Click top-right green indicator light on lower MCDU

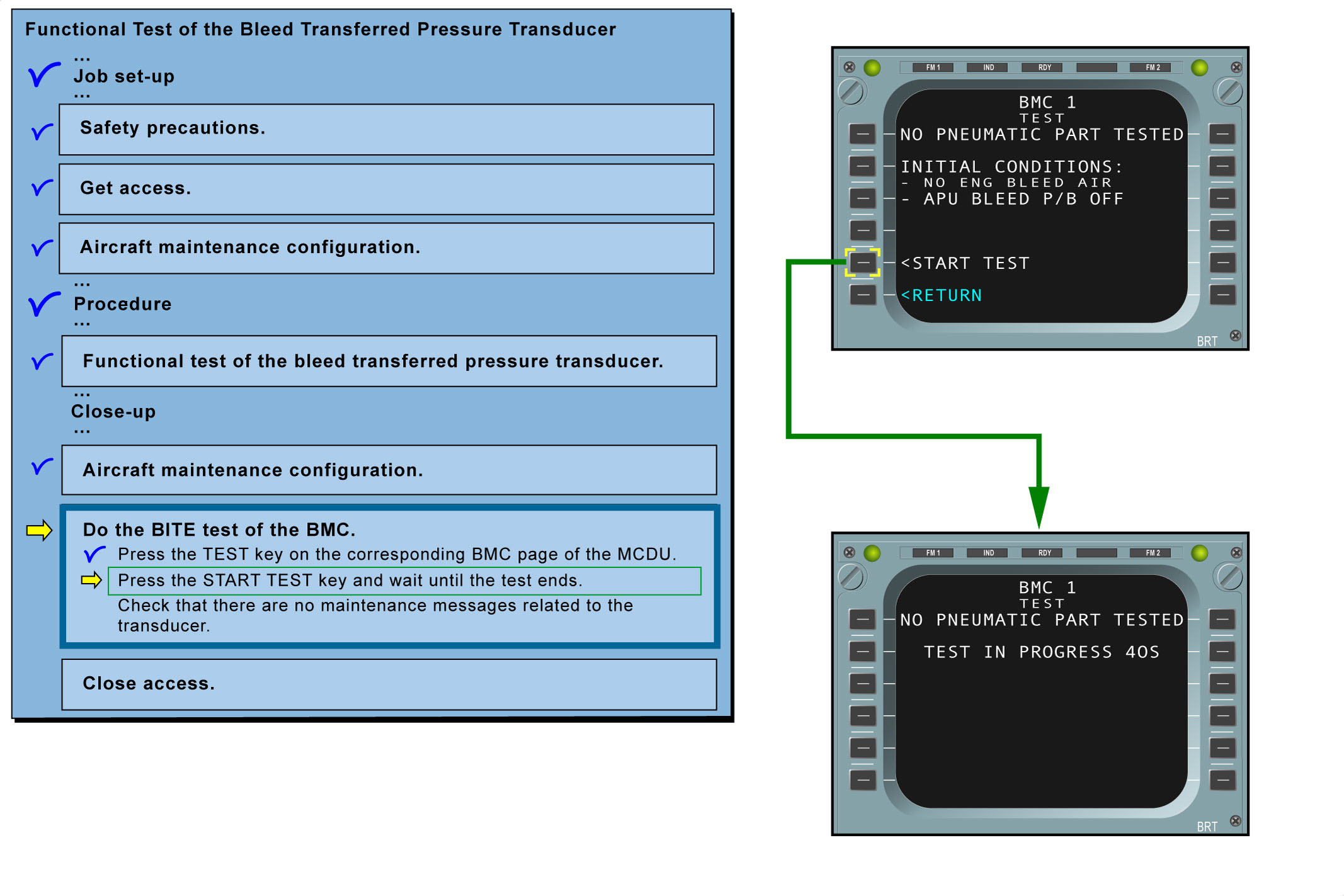pyautogui.click(x=1200, y=553)
